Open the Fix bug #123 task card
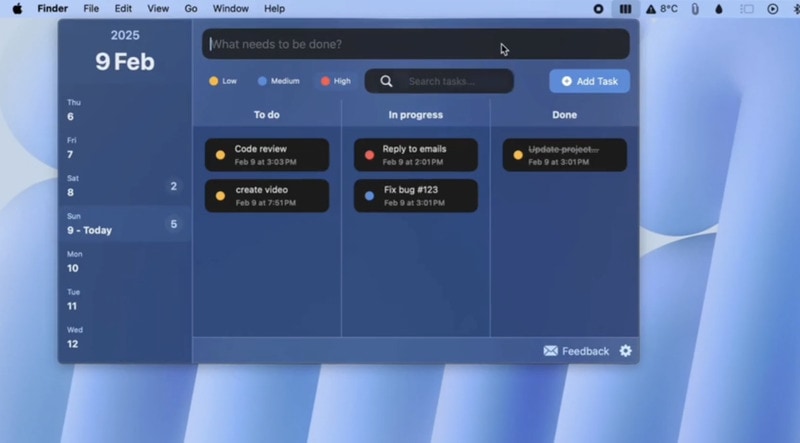 [x=415, y=196]
